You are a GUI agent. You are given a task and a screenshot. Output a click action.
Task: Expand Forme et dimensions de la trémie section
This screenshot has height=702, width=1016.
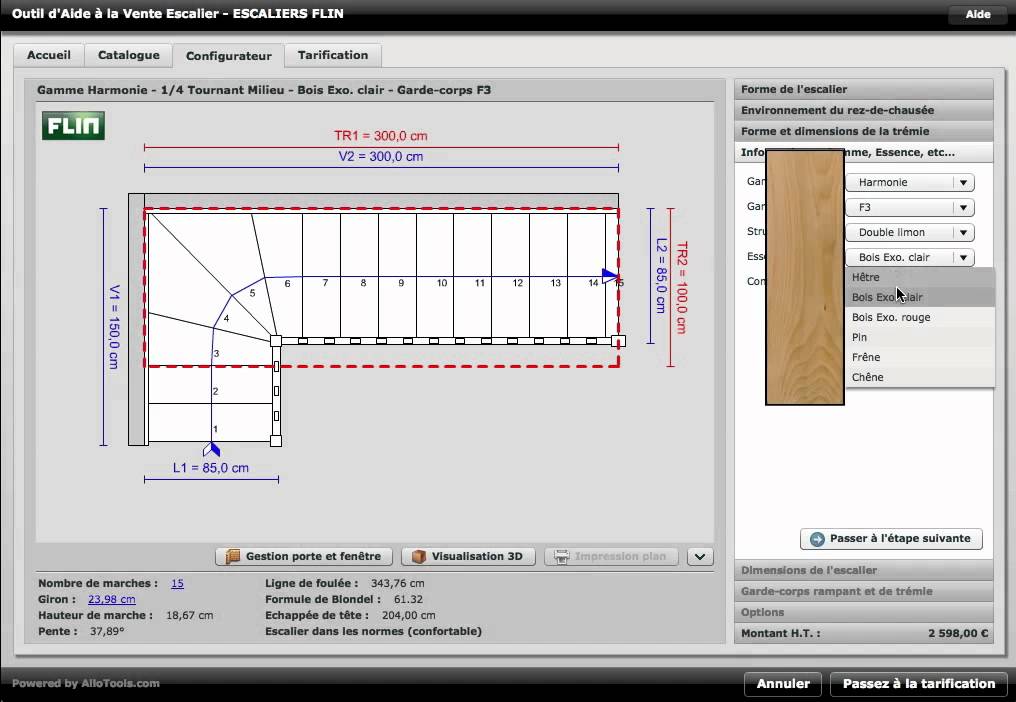coord(863,131)
